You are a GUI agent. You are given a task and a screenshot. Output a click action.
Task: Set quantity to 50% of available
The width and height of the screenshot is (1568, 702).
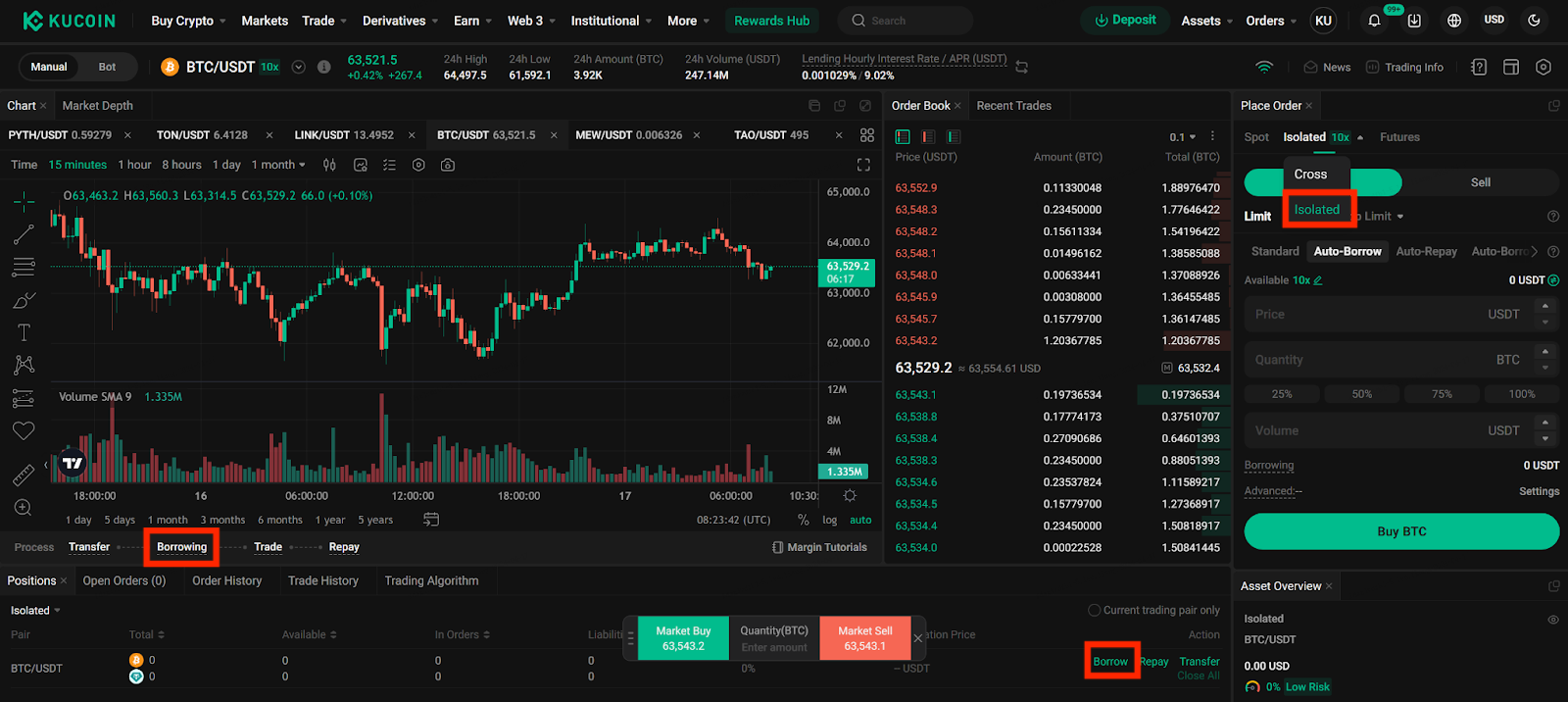[1361, 394]
